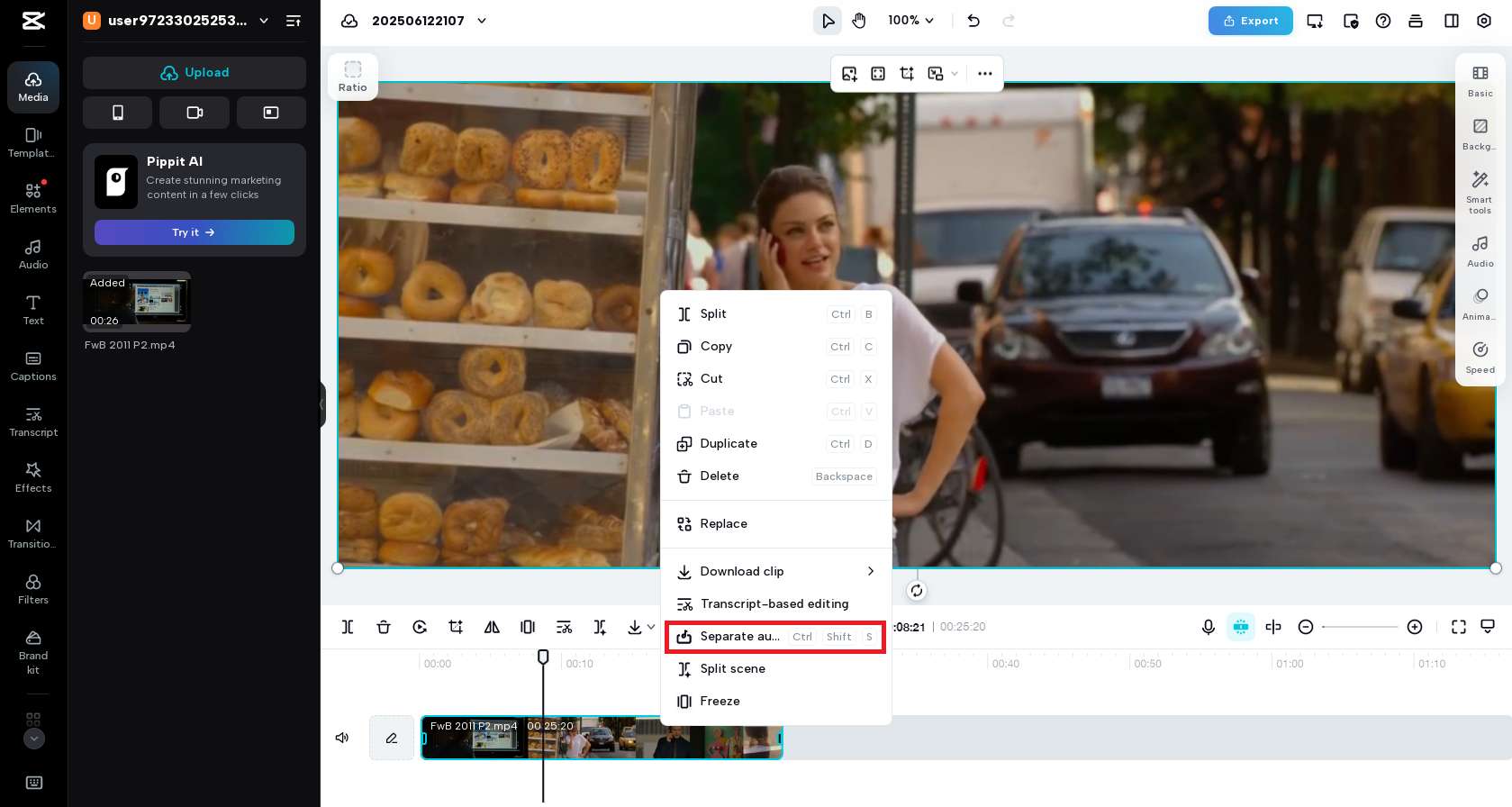Mute the timeline video track

[342, 738]
